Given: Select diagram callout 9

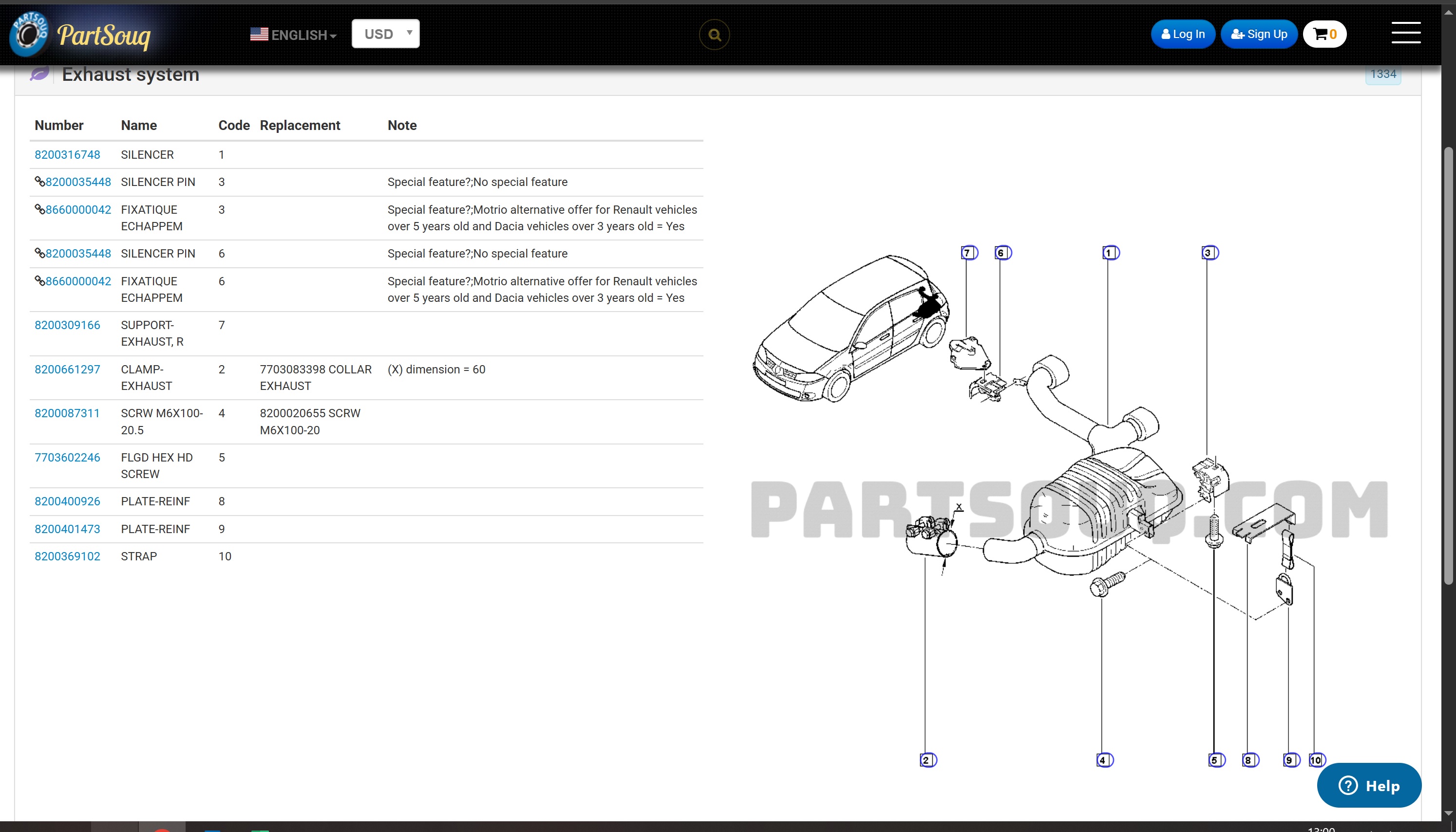Looking at the screenshot, I should 1291,760.
